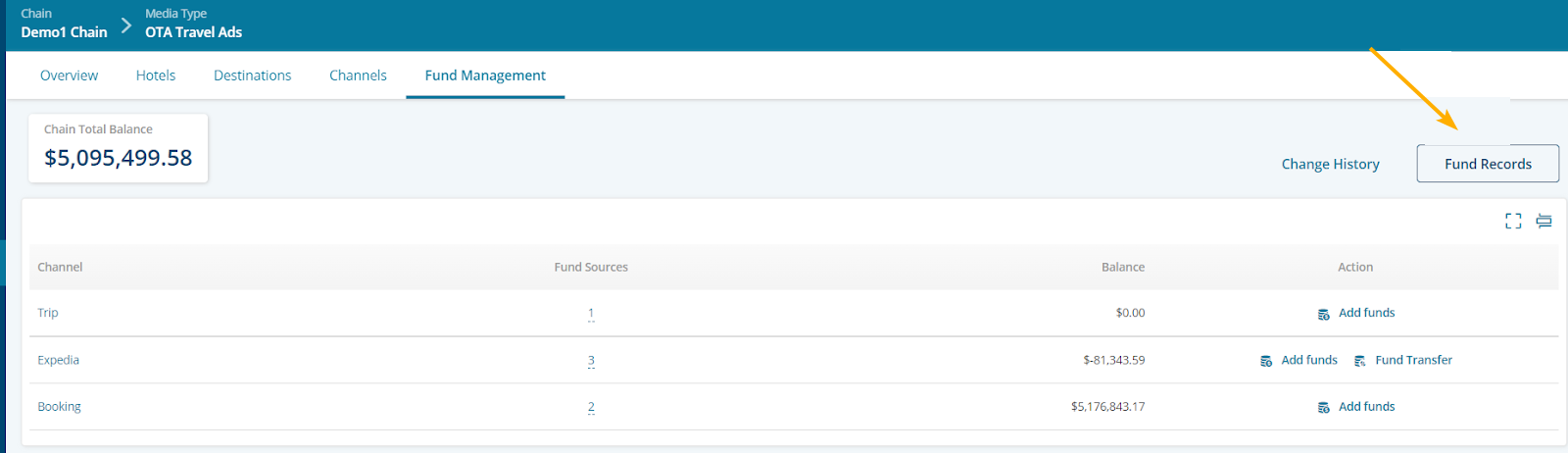1568x453 pixels.
Task: Click the column settings icon above table
Action: 1543,221
